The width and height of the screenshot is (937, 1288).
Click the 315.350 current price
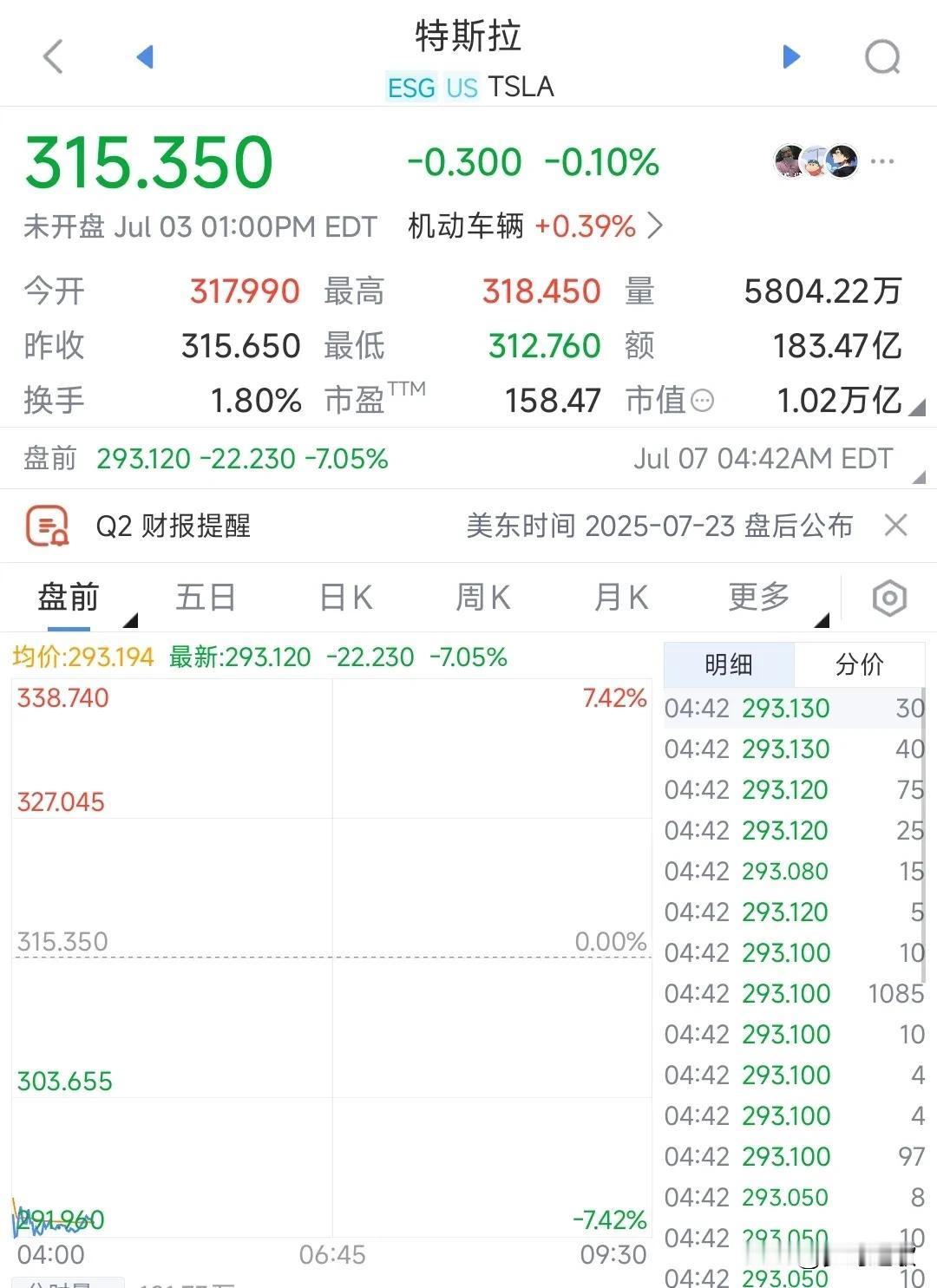[148, 162]
